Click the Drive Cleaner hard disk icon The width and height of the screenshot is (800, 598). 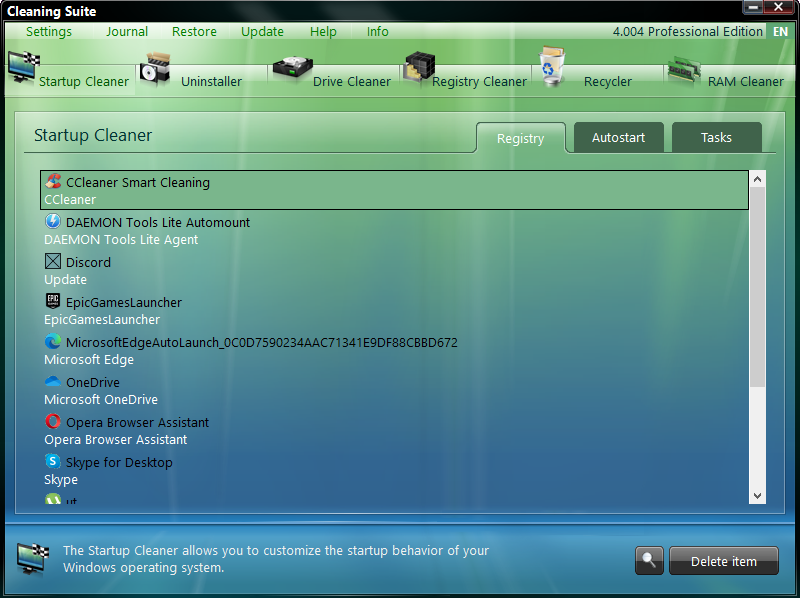tap(292, 68)
